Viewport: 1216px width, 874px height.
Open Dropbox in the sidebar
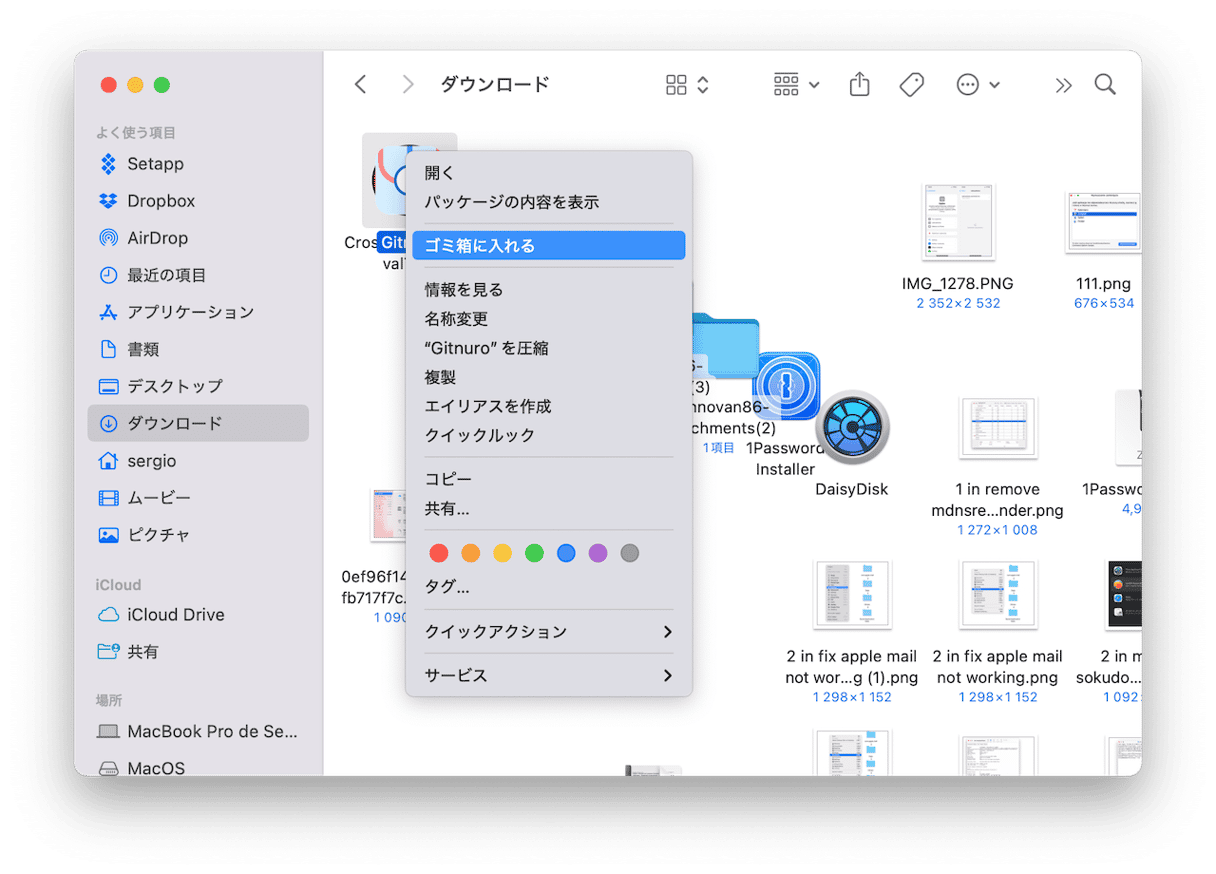coord(160,201)
